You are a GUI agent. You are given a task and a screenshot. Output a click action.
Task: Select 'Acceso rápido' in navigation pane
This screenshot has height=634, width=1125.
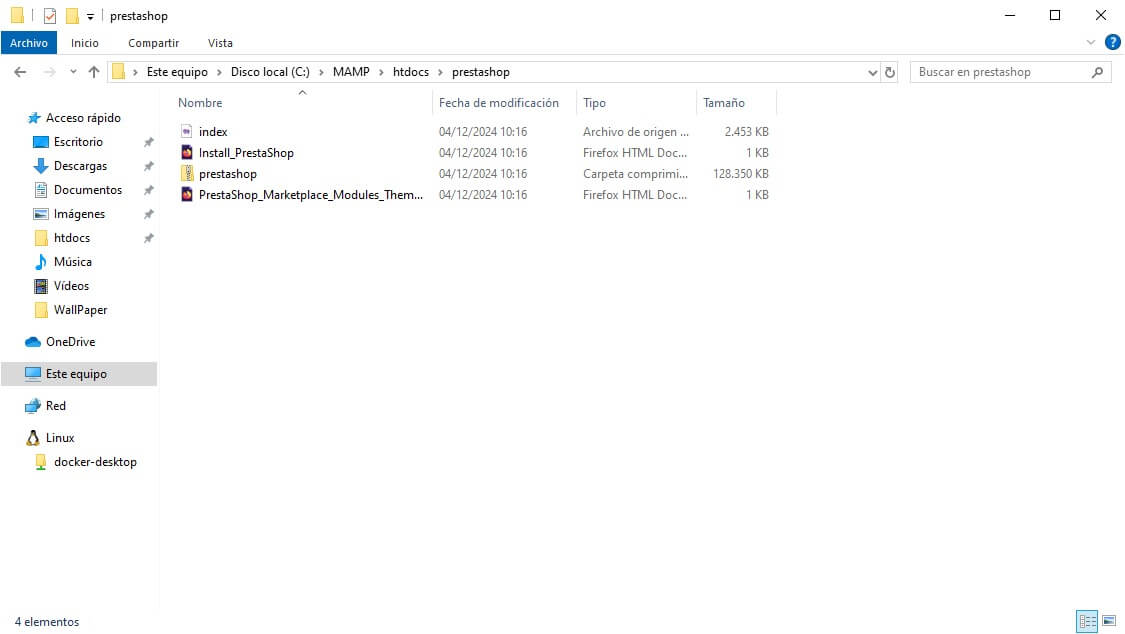[x=83, y=118]
